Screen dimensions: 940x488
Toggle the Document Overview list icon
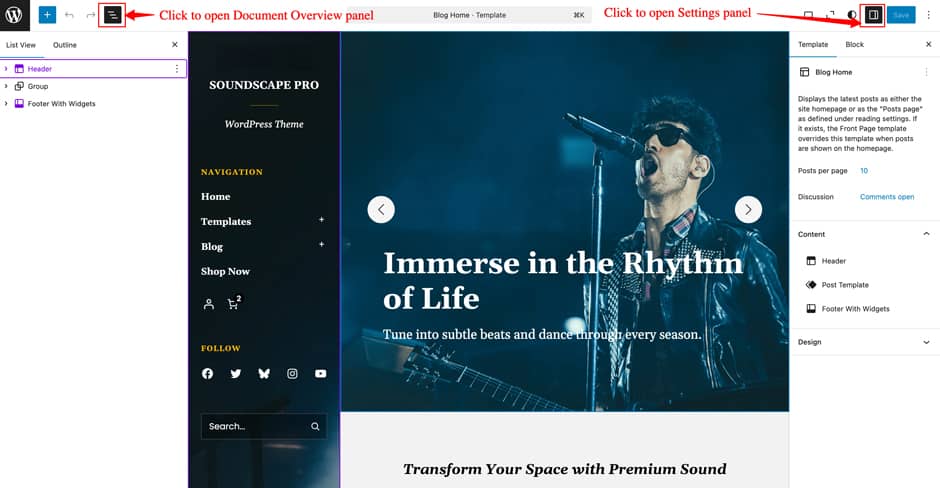pyautogui.click(x=112, y=15)
